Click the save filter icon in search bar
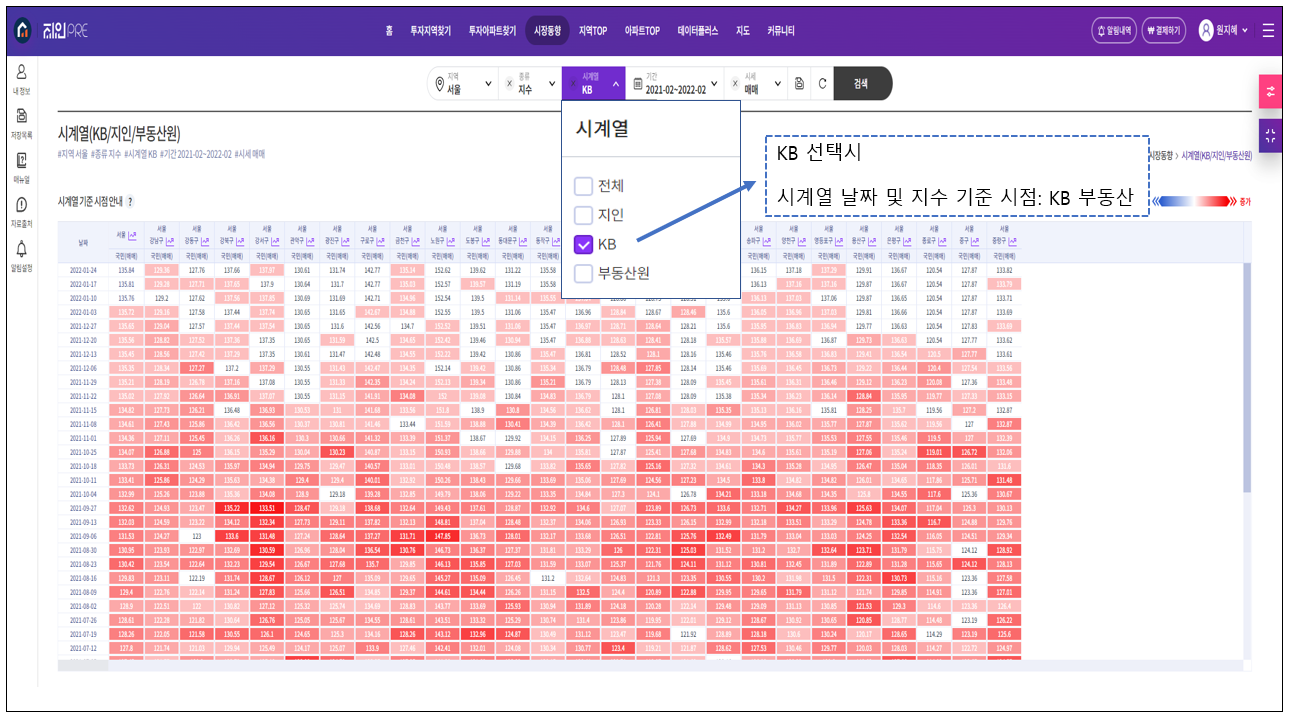The height and width of the screenshot is (718, 1290). (x=799, y=84)
